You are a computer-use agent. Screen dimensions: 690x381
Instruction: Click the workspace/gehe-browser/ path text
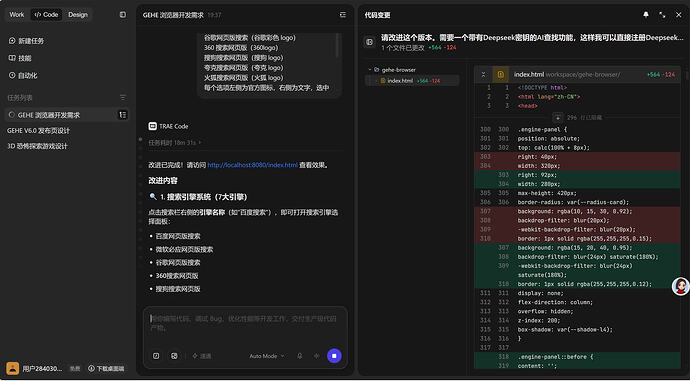(583, 75)
